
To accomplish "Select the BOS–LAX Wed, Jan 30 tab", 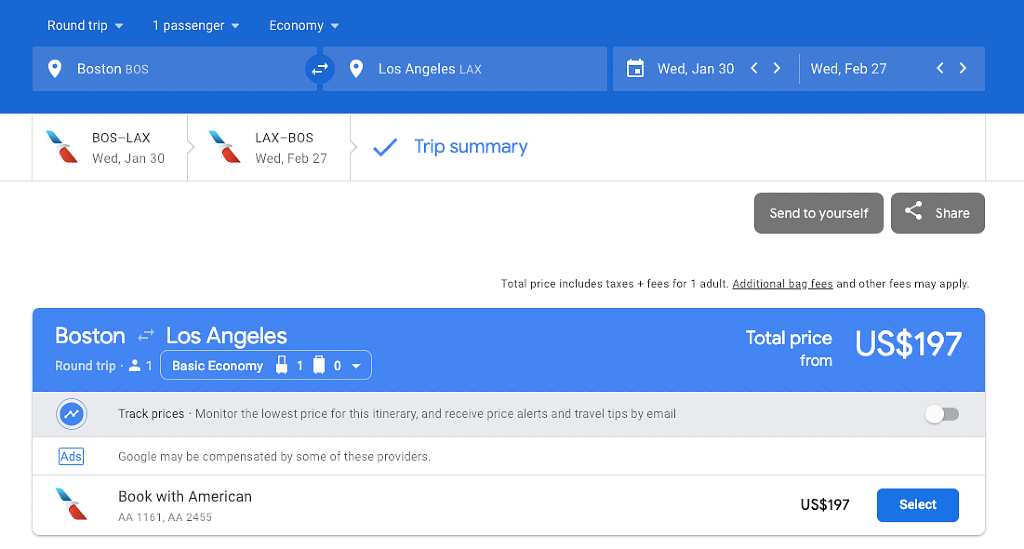I will pyautogui.click(x=110, y=148).
